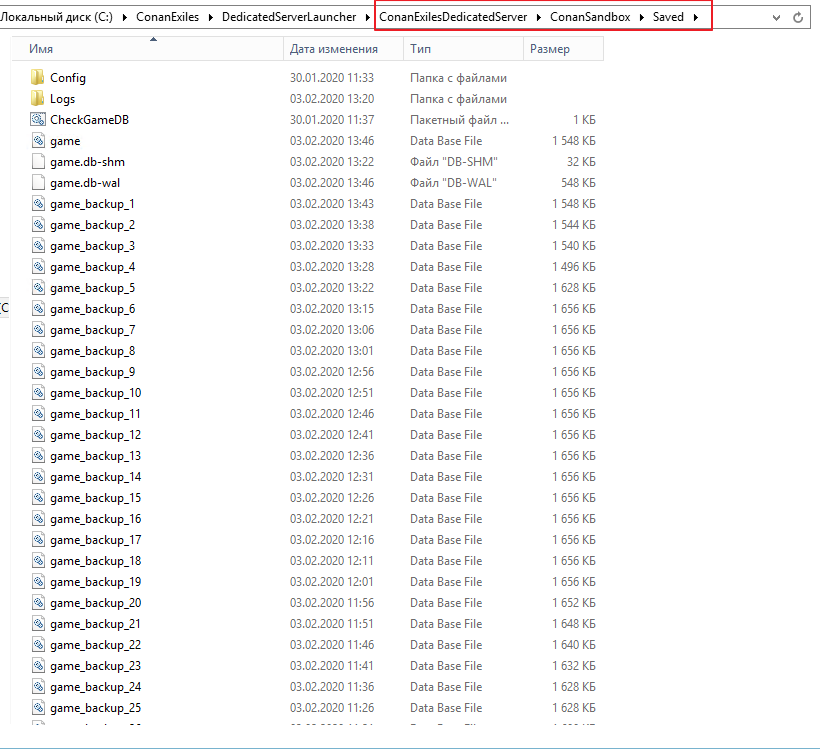Click the game_backup_13 file icon
The image size is (820, 749).
(38, 456)
